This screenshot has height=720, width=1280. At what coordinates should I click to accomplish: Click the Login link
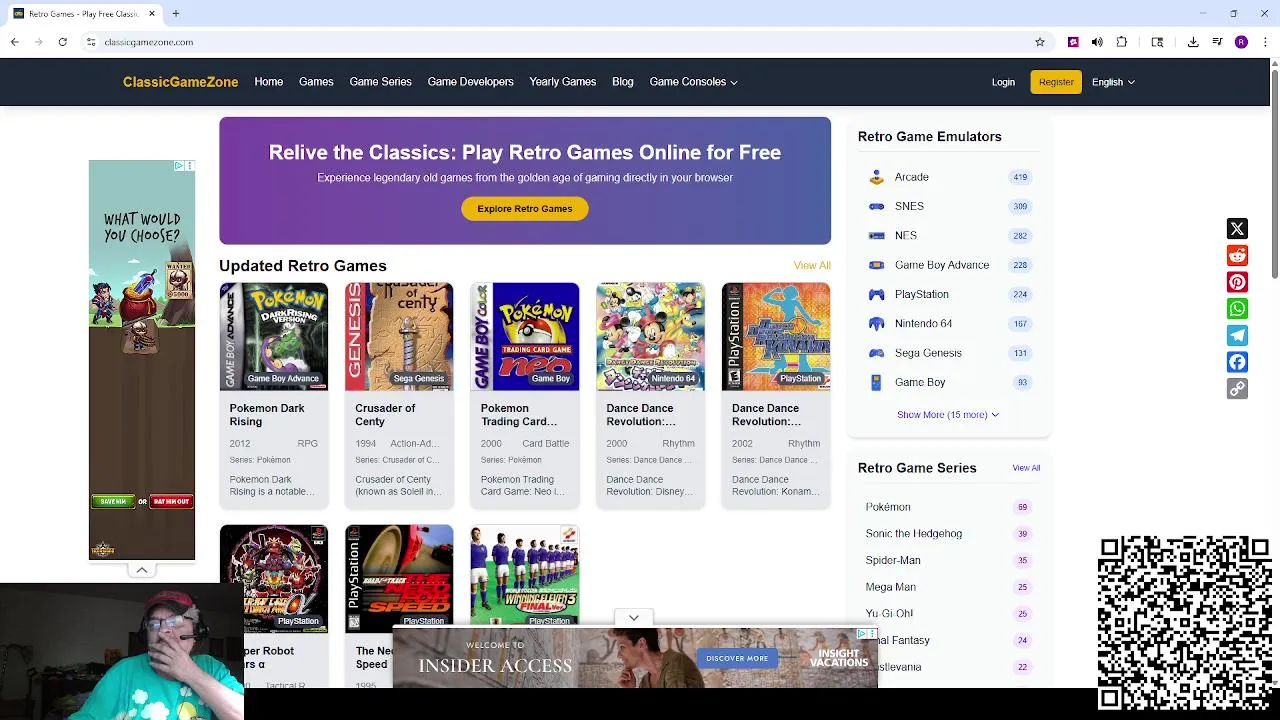pyautogui.click(x=1003, y=82)
